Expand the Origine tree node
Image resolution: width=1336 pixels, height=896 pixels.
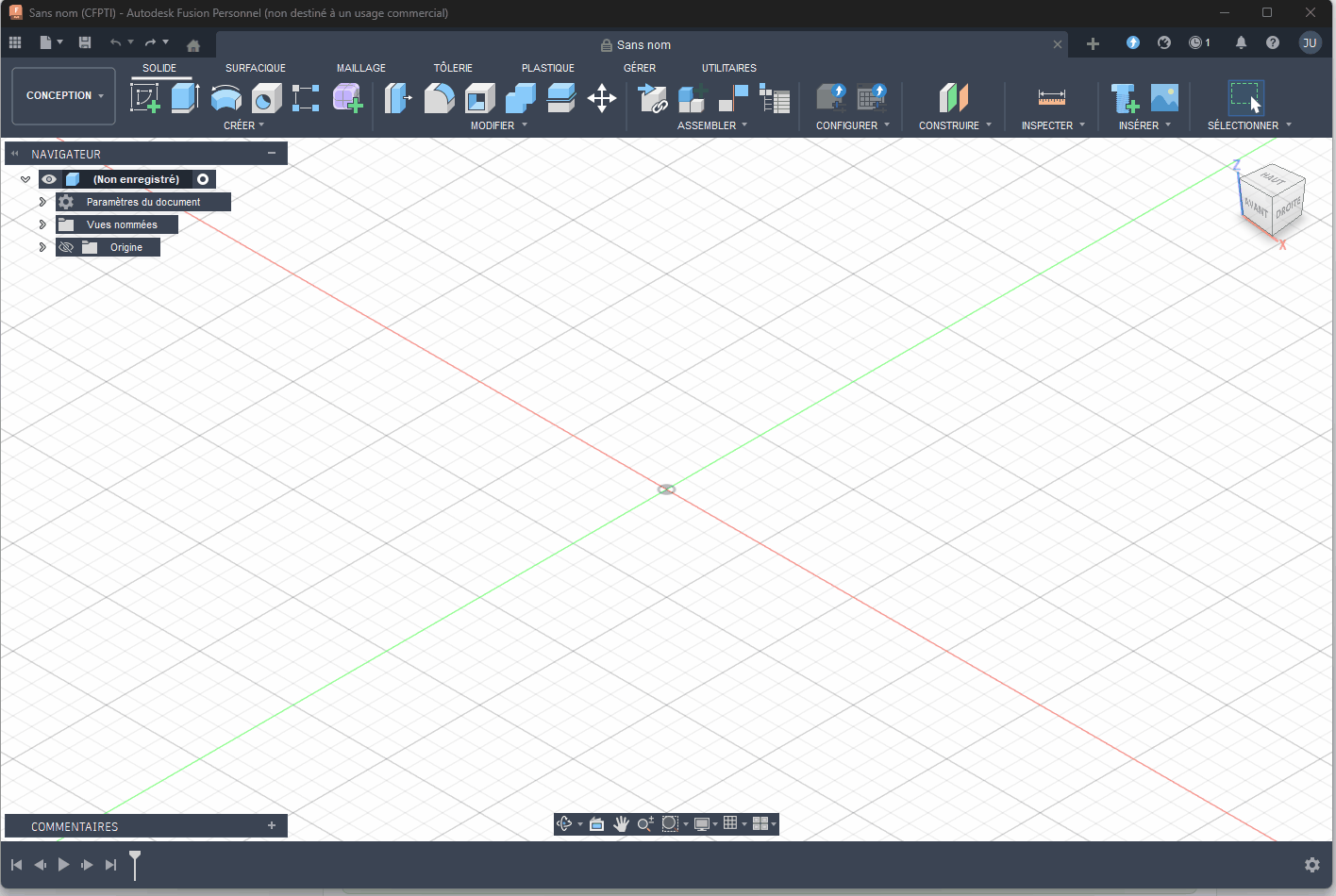42,246
